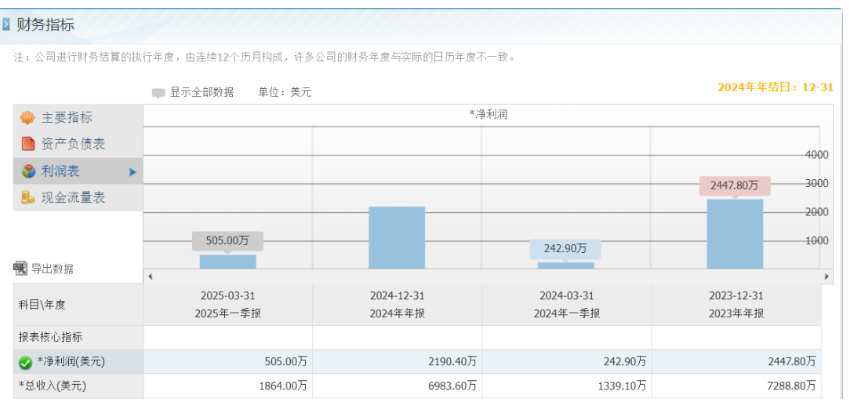
Task: Click the 利润表 pie chart icon
Action: point(28,171)
